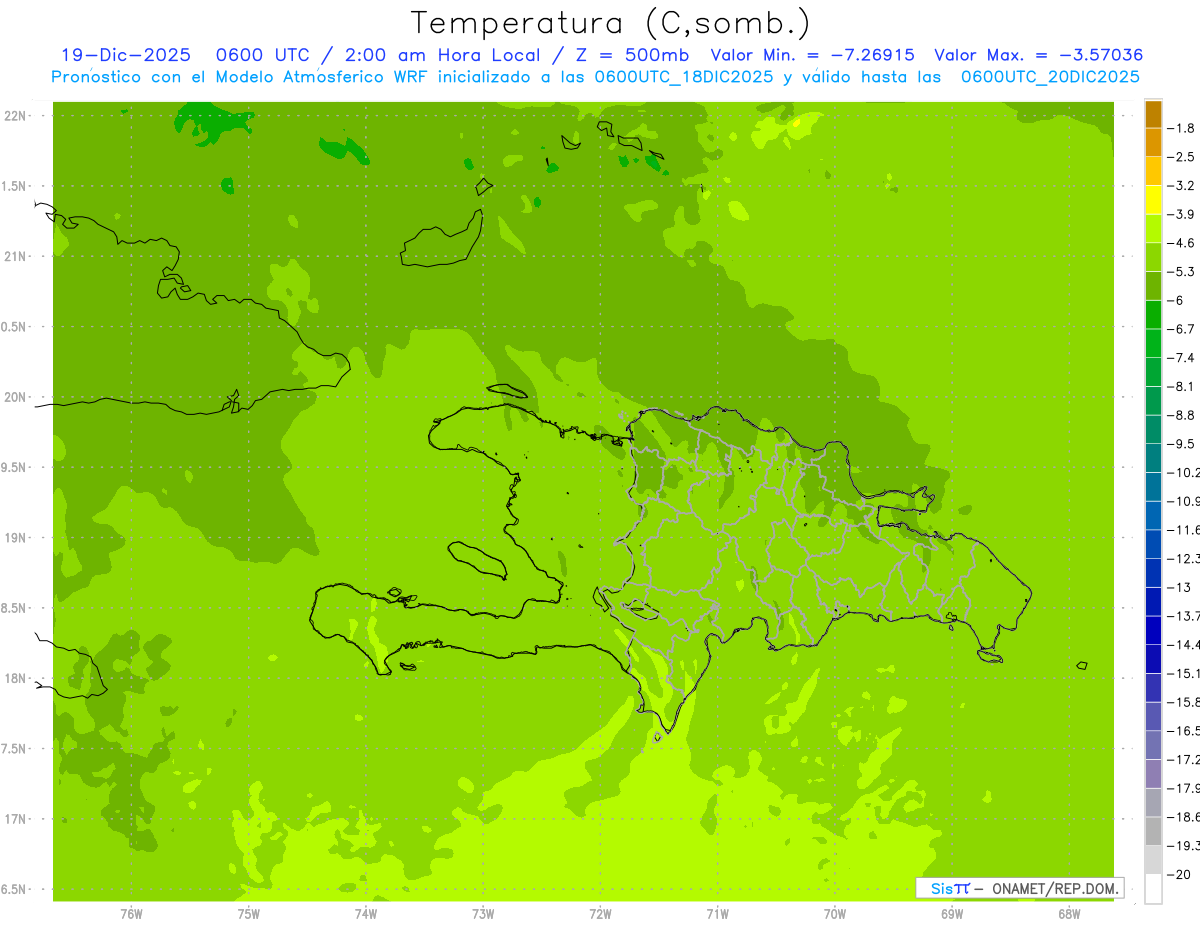Click the "ONAMET/REP.DOM." credit label
This screenshot has height=927, width=1200.
(1055, 888)
